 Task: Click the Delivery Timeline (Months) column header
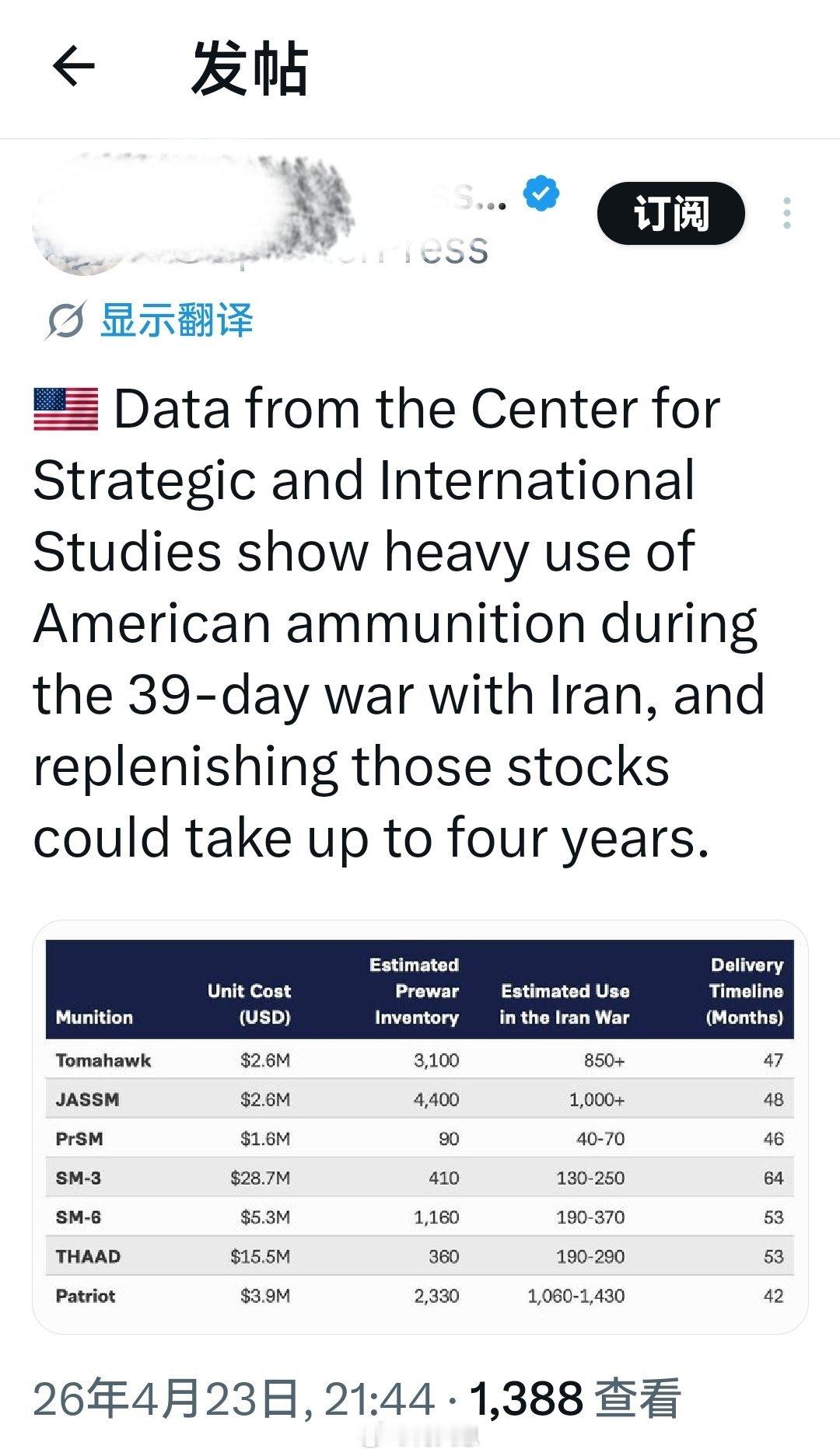point(745,991)
